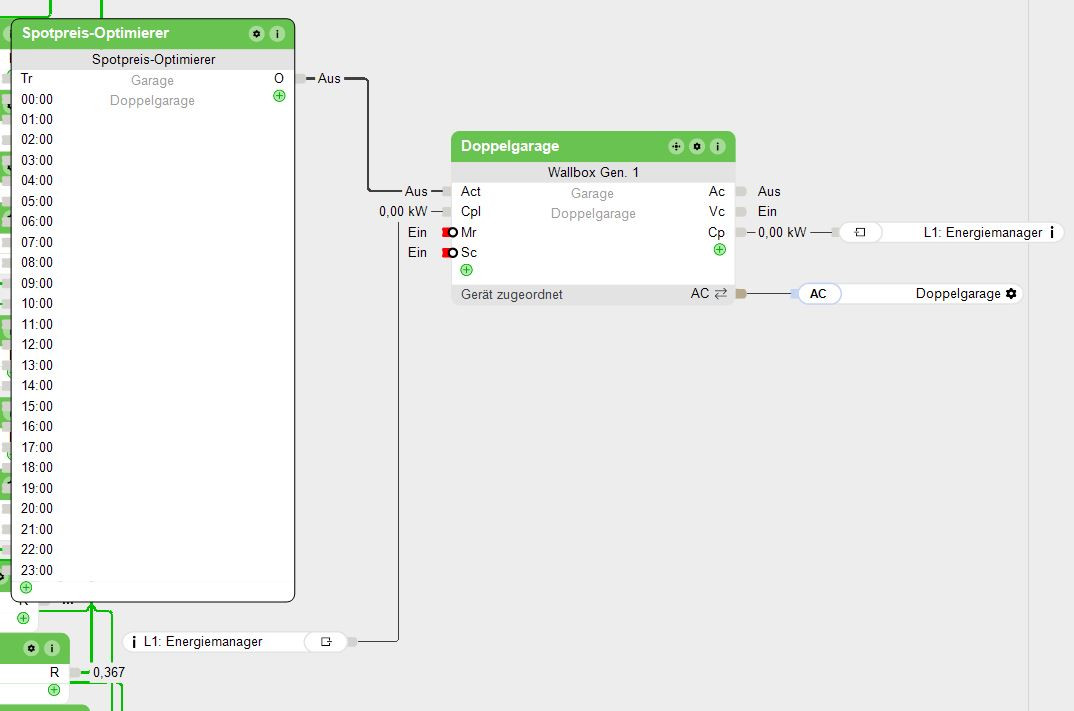Toggle the Mr input inverter
Screen dimensions: 1074x711
[450, 233]
